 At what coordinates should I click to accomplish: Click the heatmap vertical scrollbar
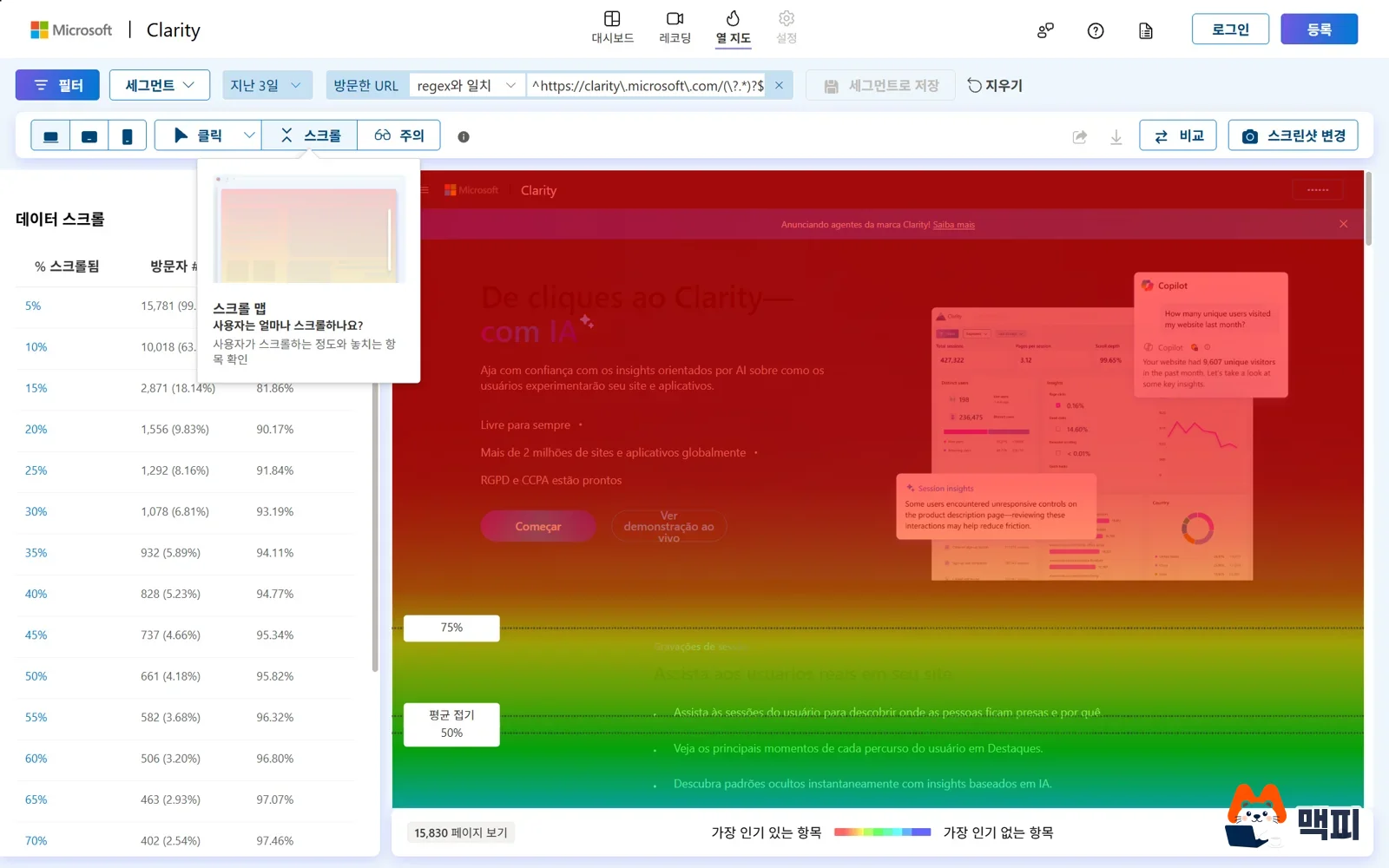click(x=1368, y=208)
